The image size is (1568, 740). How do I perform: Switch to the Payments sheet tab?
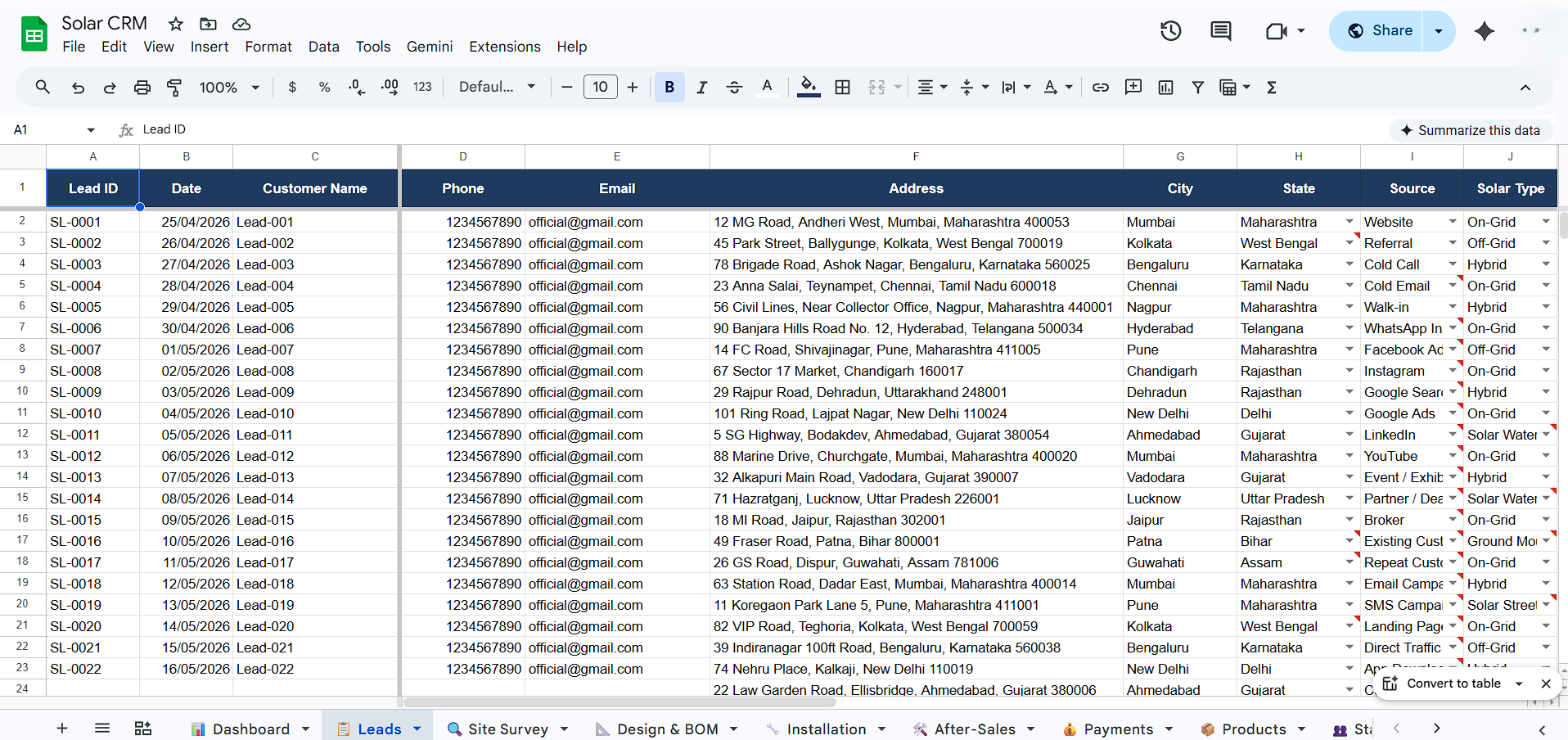(x=1118, y=729)
